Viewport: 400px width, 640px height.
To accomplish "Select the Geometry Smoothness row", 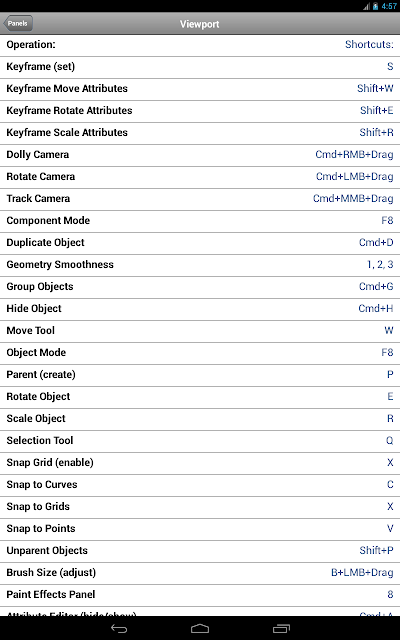I will (x=200, y=265).
